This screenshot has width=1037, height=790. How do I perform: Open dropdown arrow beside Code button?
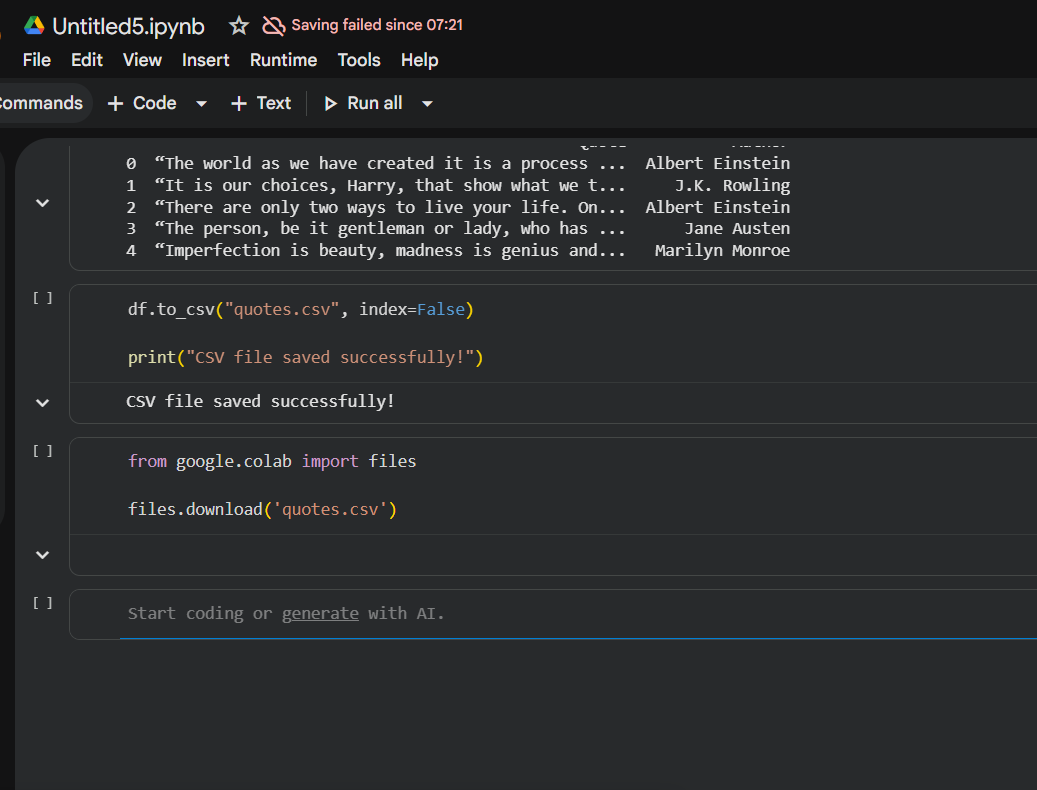click(x=202, y=104)
